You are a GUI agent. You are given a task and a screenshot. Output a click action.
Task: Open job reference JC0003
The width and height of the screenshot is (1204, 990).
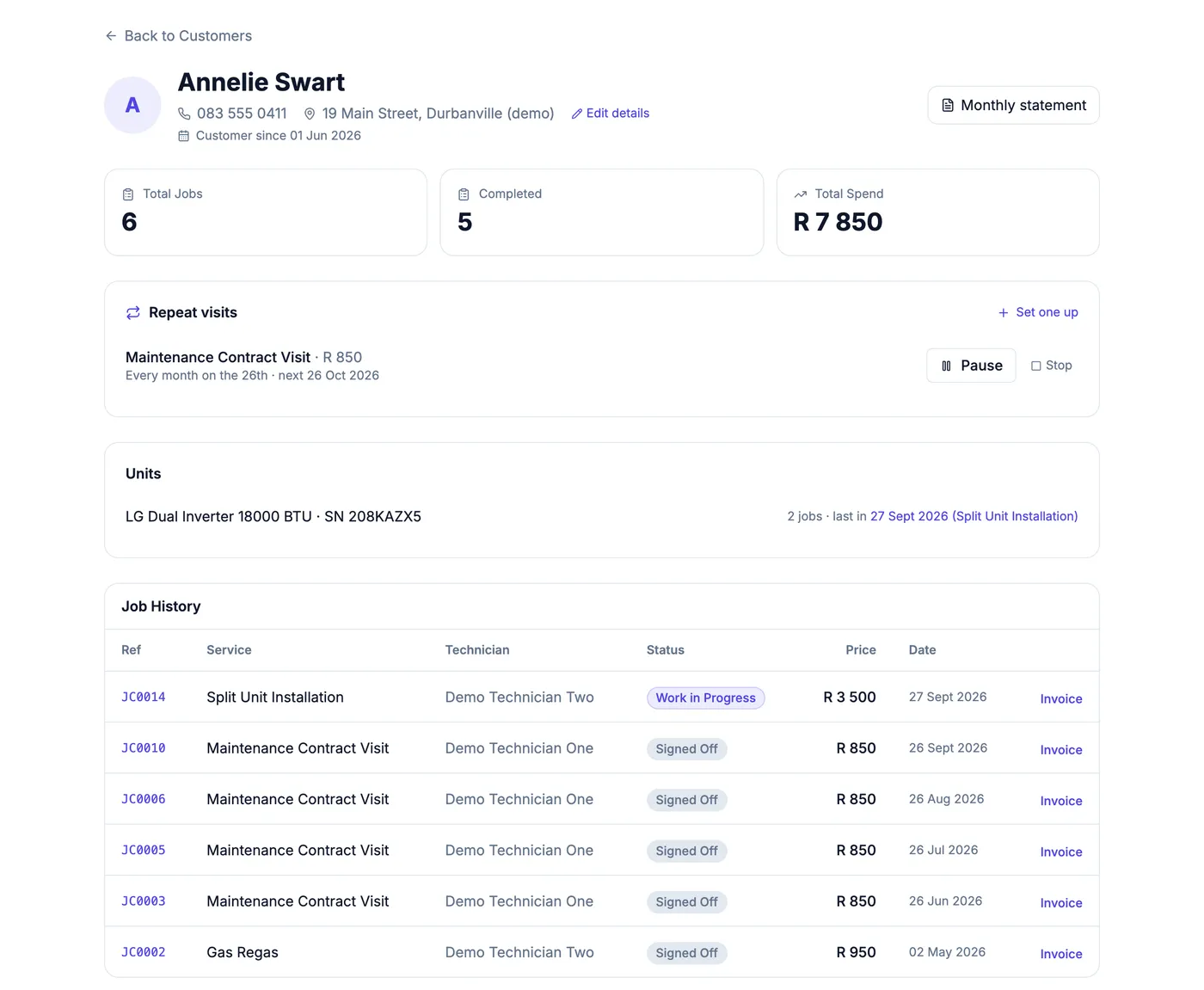[x=144, y=901]
